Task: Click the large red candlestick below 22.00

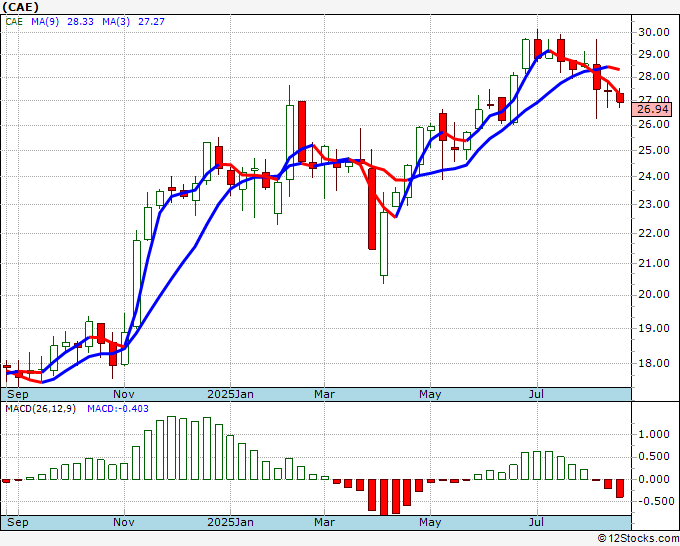Action: pos(372,209)
